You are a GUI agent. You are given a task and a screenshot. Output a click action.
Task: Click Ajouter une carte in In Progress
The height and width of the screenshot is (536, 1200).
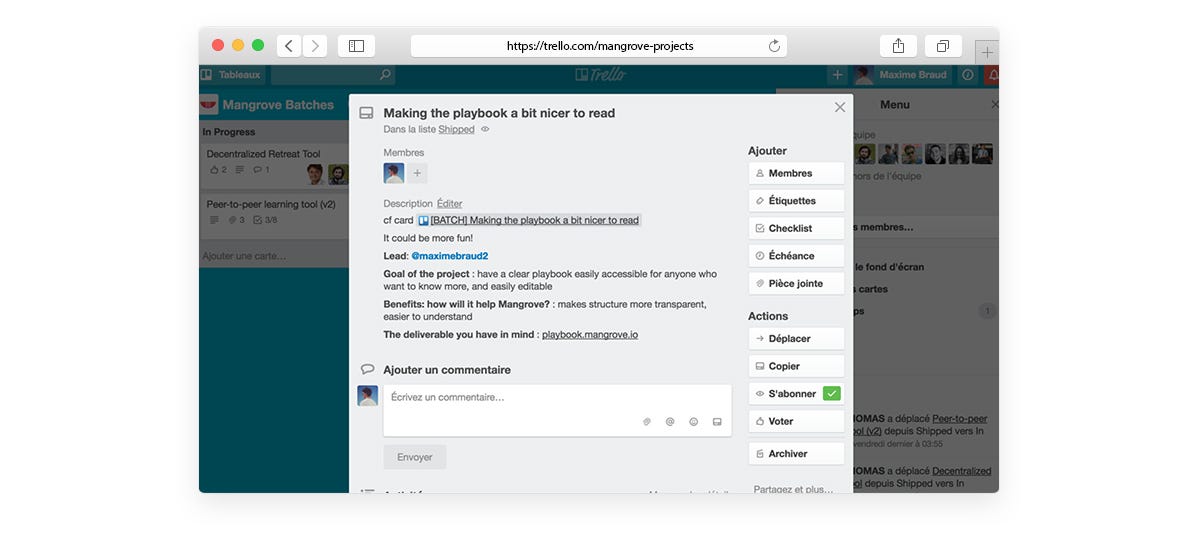[244, 256]
